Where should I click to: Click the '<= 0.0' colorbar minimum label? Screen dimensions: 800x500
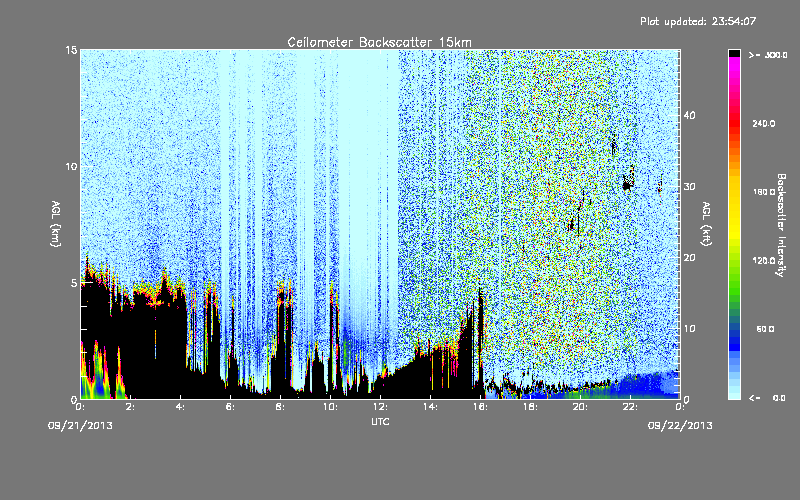click(767, 398)
